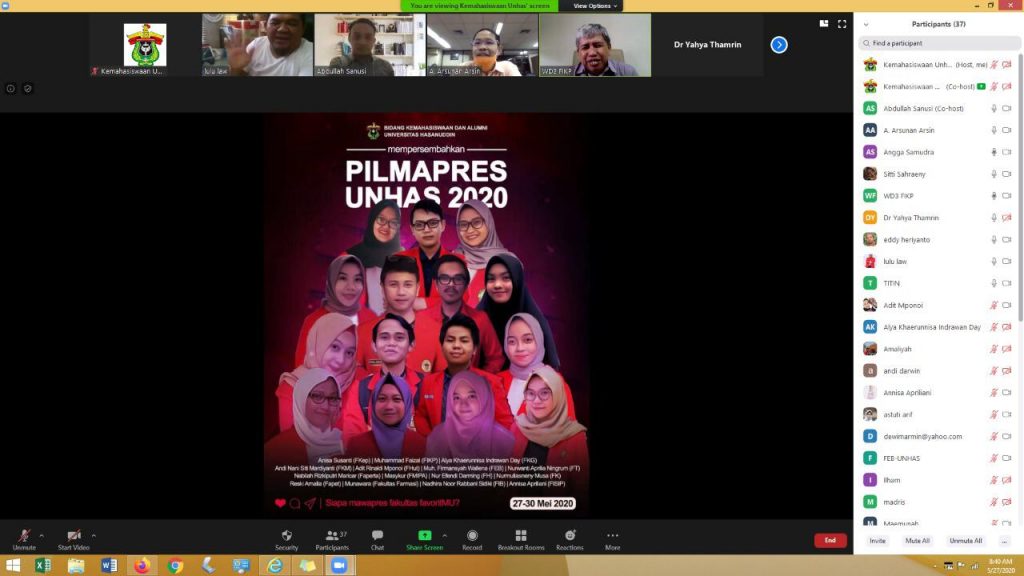Unmute your microphone
Viewport: 1024px width, 576px height.
25,535
